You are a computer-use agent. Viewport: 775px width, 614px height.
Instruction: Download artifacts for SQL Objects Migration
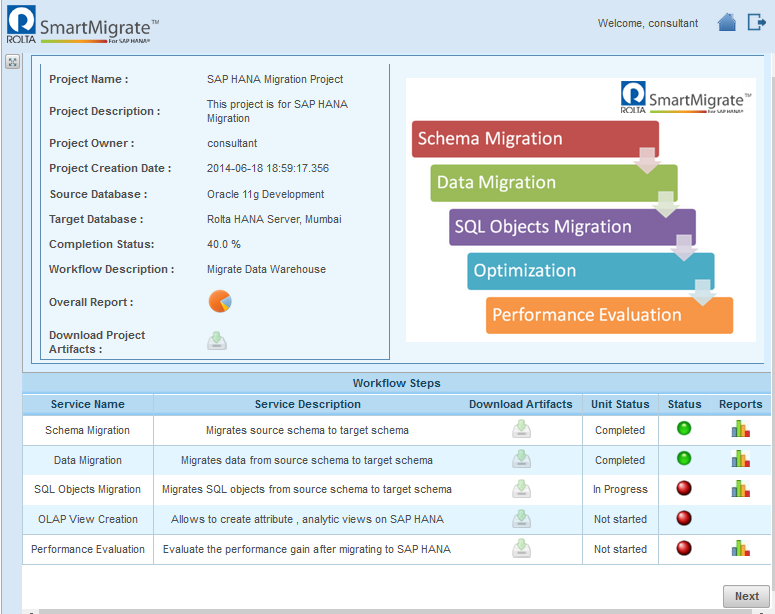click(x=521, y=489)
